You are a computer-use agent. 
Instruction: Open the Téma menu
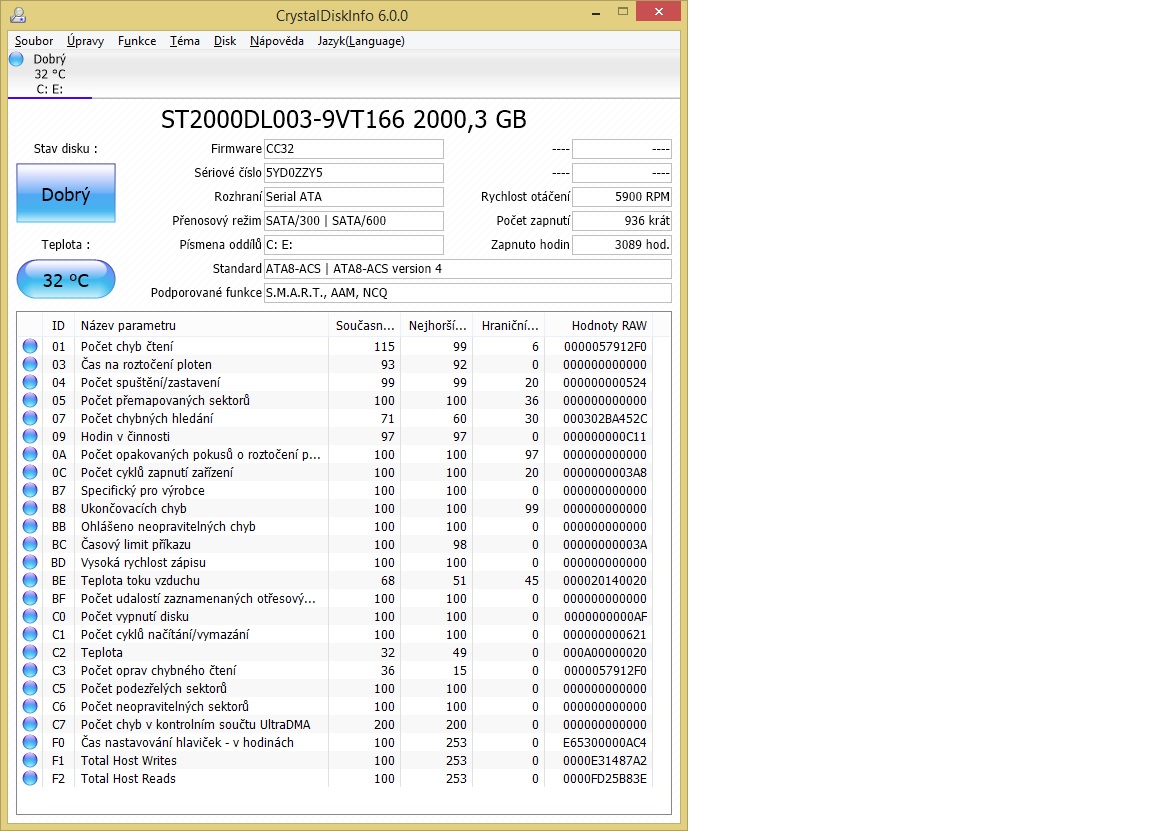(x=184, y=41)
